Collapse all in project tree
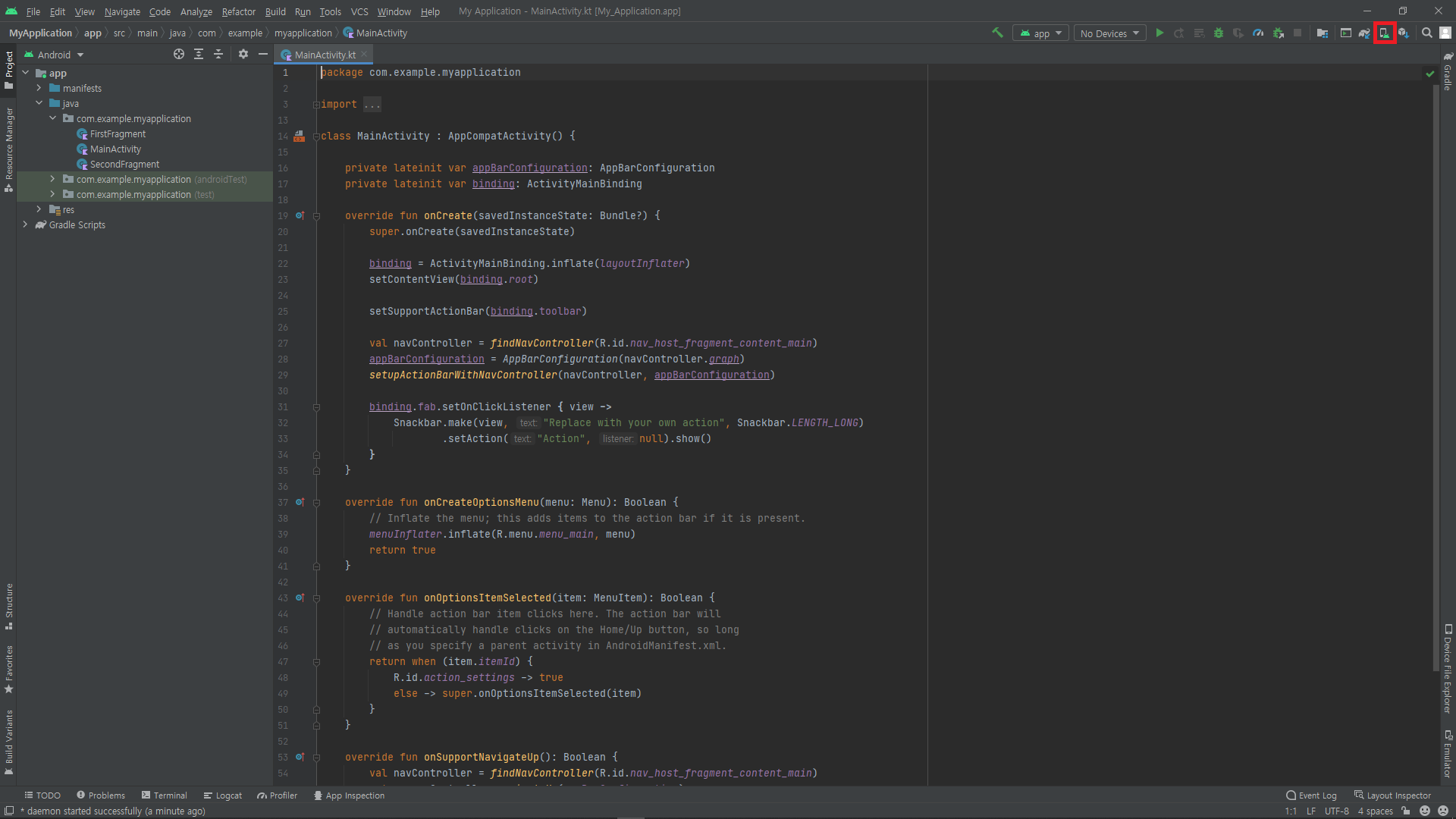Screen dimensions: 1456x819 tap(218, 54)
